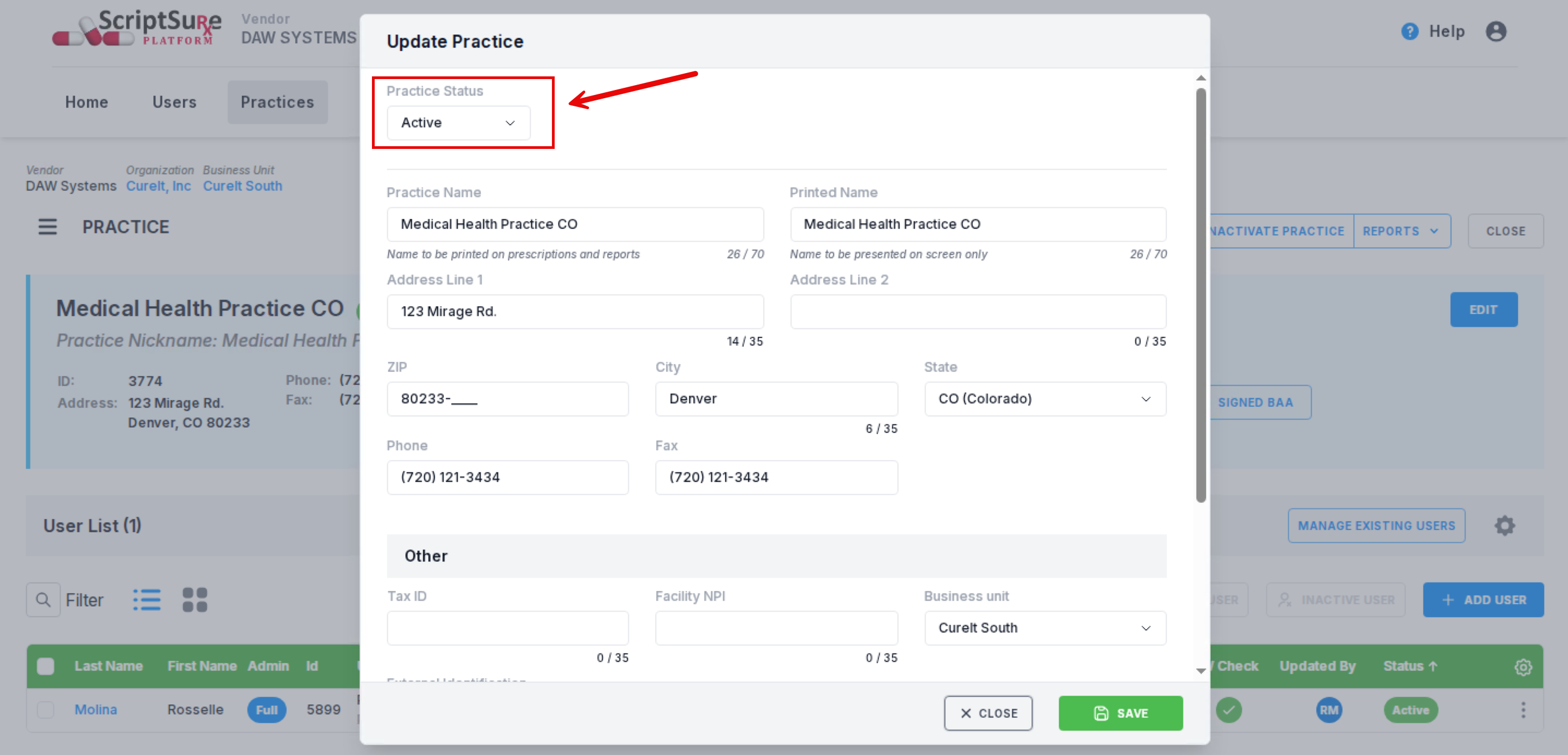Open the CureIt, Inc organization link
The width and height of the screenshot is (1568, 755).
tap(158, 187)
